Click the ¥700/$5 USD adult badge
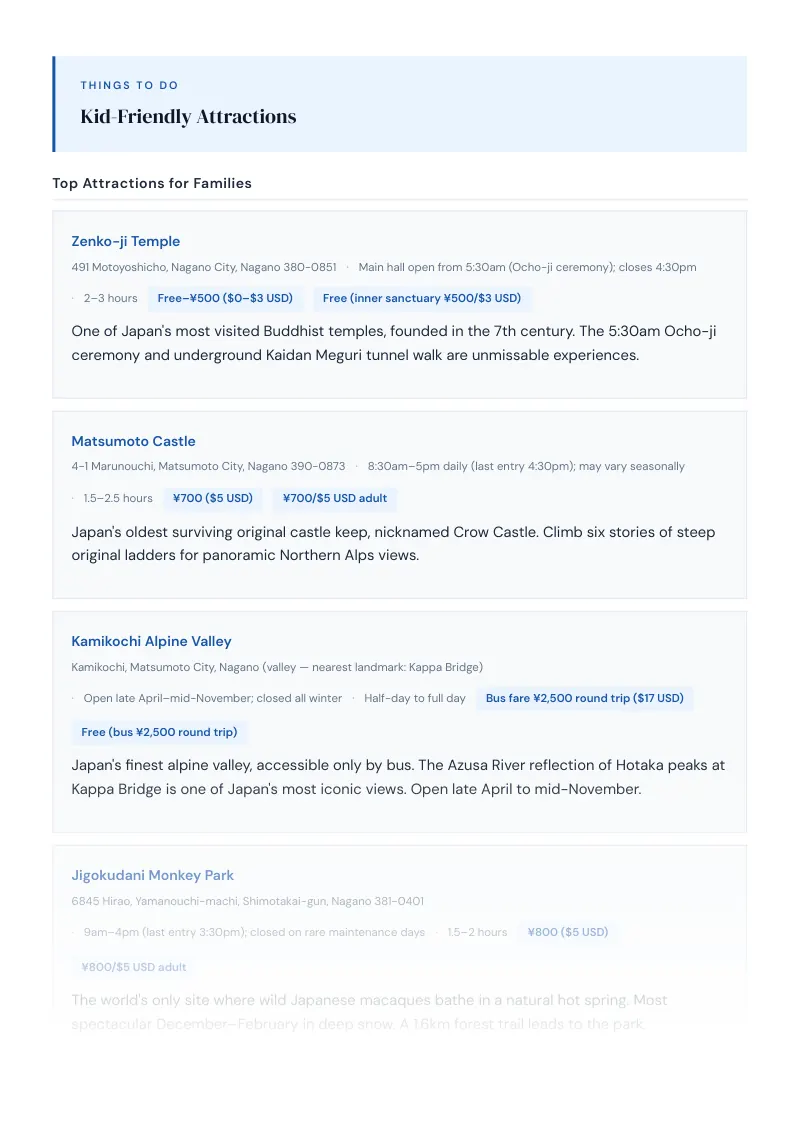 (x=335, y=498)
